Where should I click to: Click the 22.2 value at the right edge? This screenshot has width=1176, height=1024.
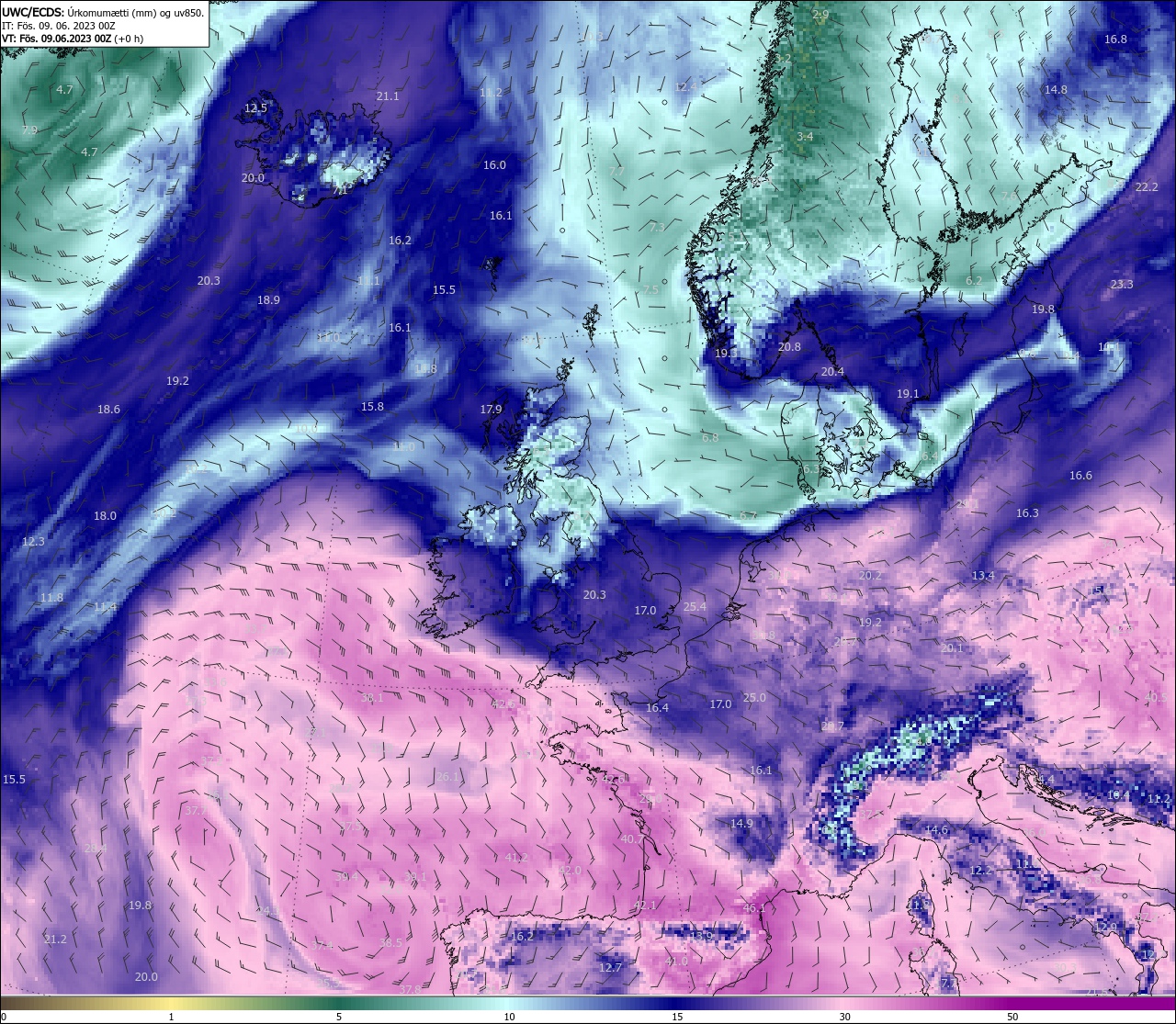pos(1147,187)
